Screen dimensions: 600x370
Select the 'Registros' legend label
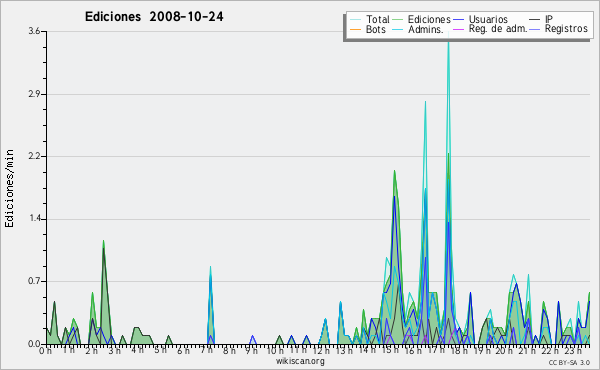[566, 29]
